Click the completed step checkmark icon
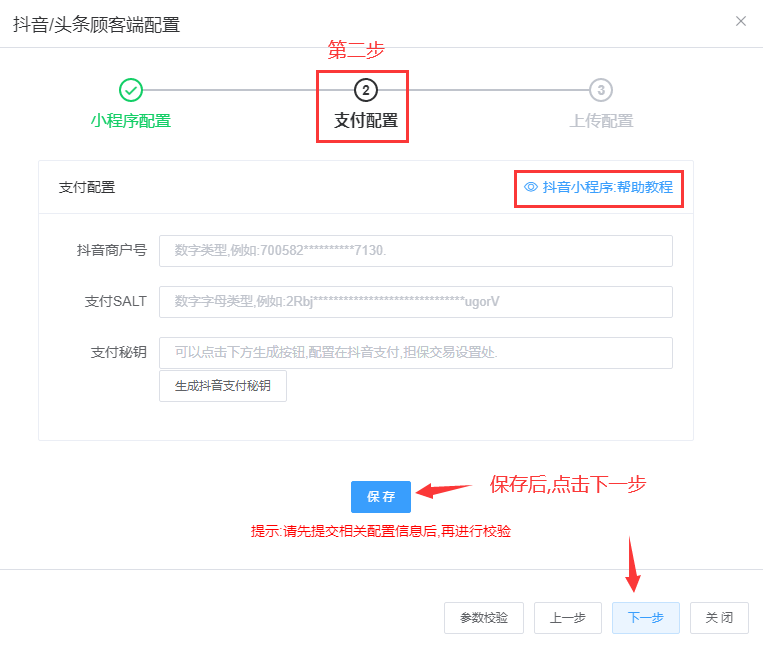 131,90
